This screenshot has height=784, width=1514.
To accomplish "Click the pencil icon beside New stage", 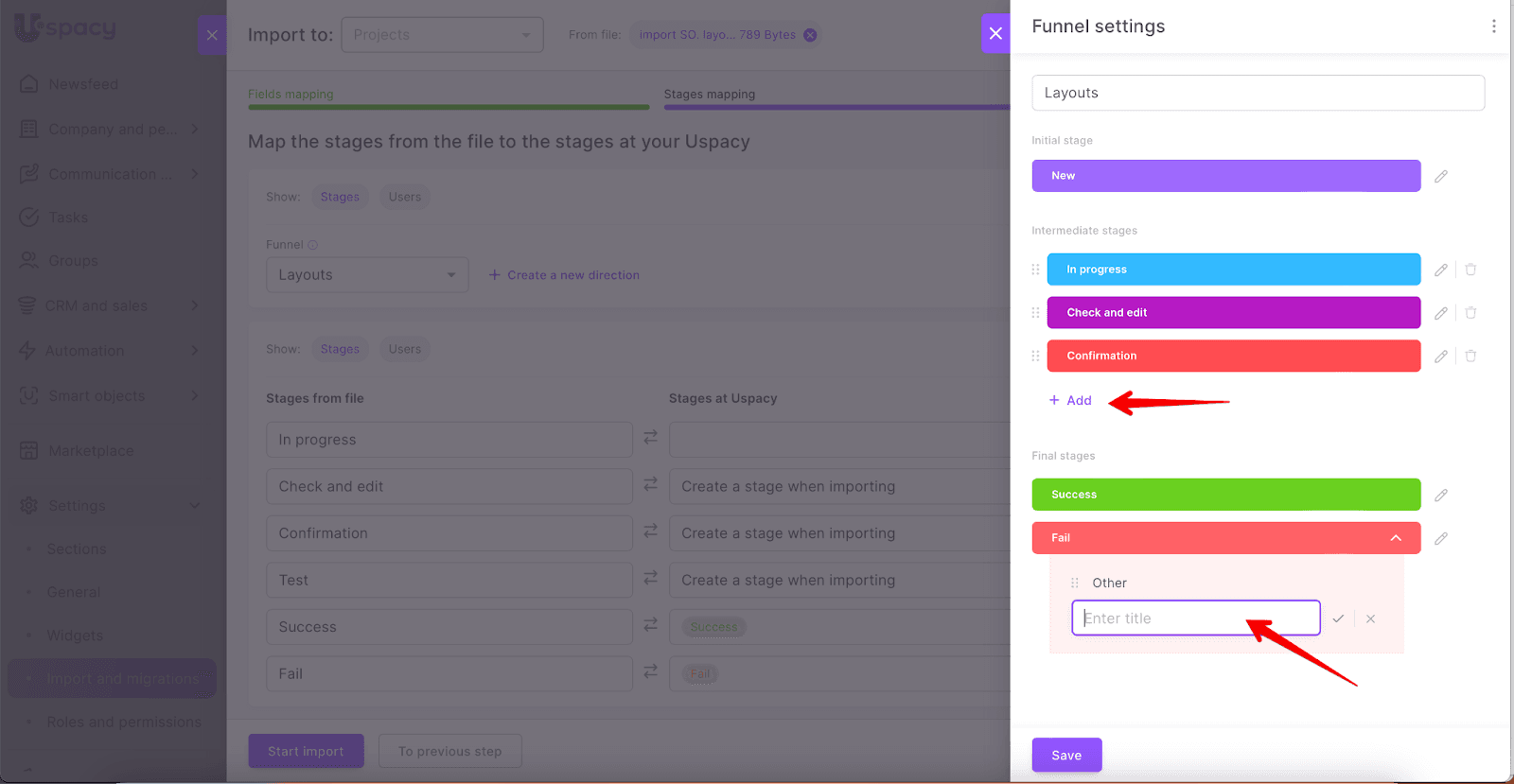I will click(x=1440, y=177).
